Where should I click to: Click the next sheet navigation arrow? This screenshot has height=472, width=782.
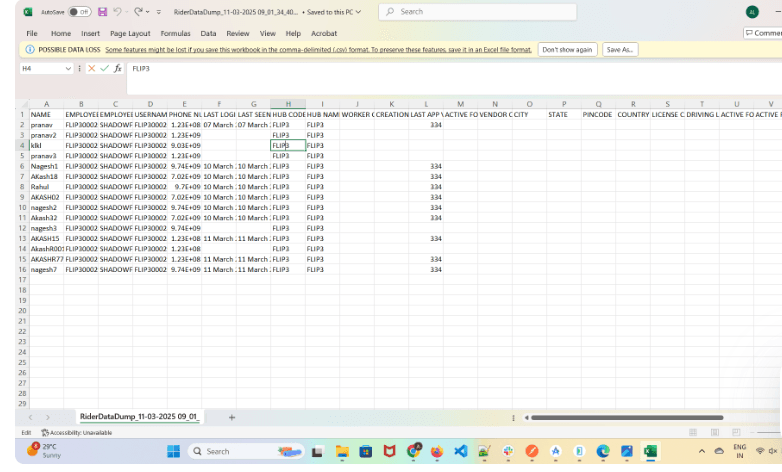(x=48, y=417)
